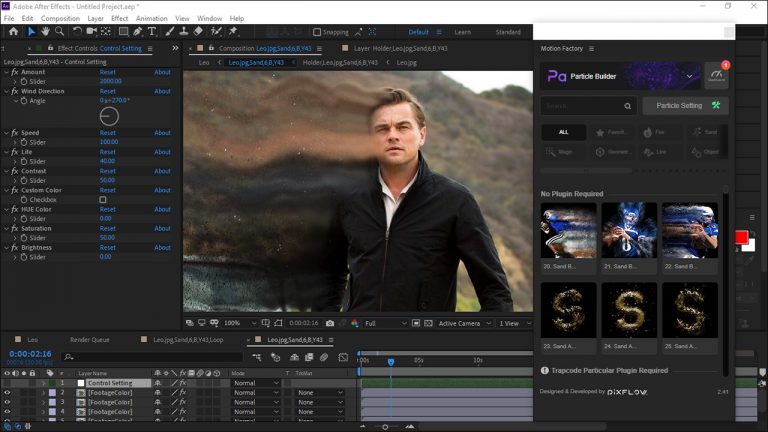Take a snapshot with the camera icon
The height and width of the screenshot is (432, 768).
click(x=330, y=323)
